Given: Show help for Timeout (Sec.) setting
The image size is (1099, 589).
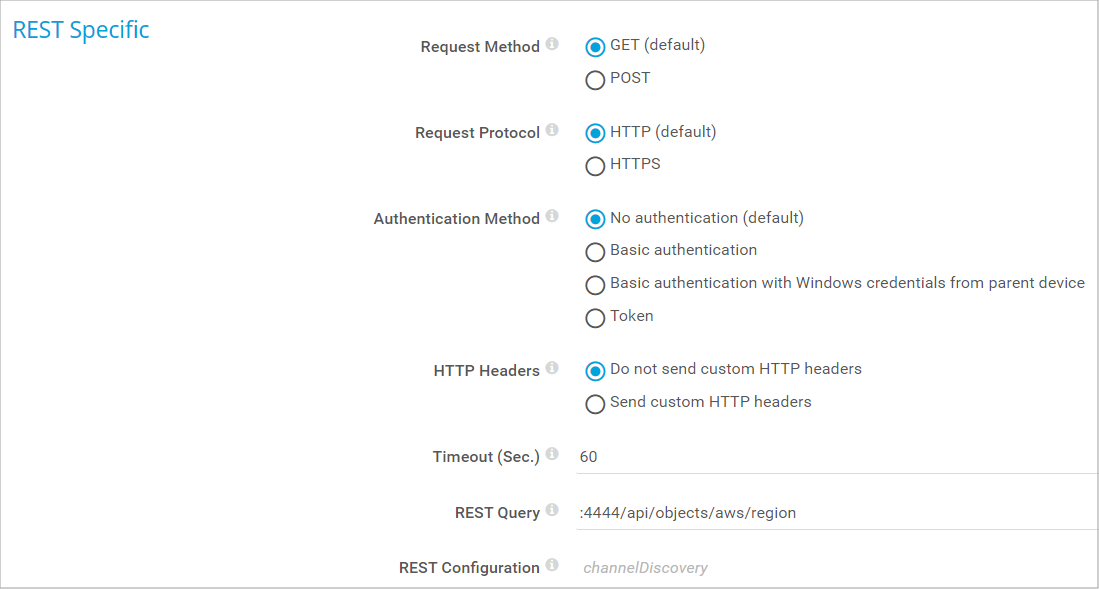Looking at the screenshot, I should click(x=552, y=455).
